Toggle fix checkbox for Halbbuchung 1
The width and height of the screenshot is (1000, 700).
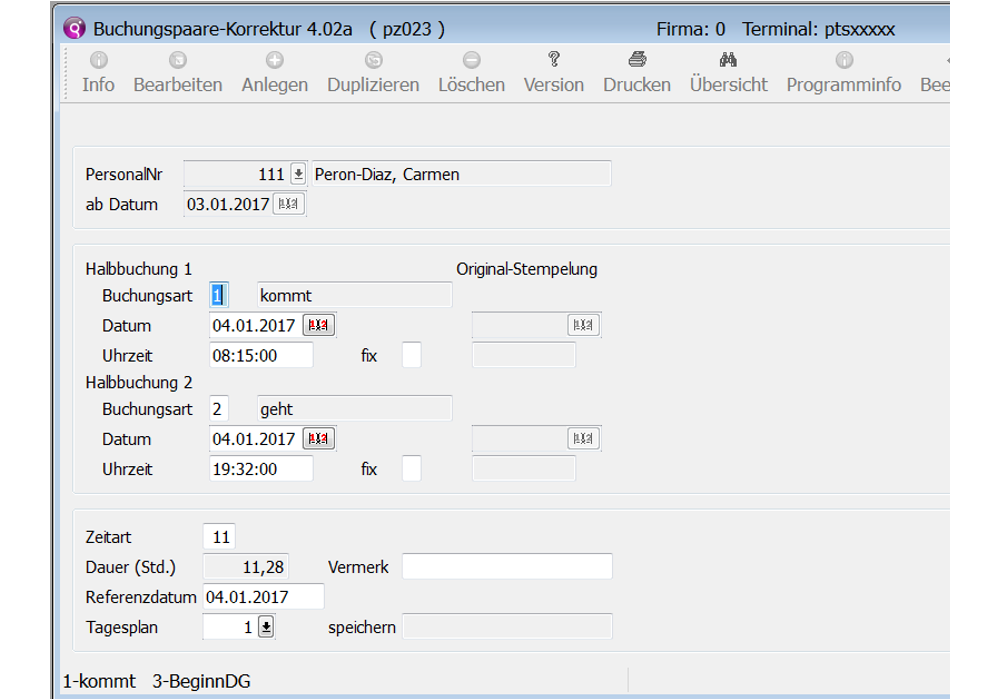click(x=411, y=355)
